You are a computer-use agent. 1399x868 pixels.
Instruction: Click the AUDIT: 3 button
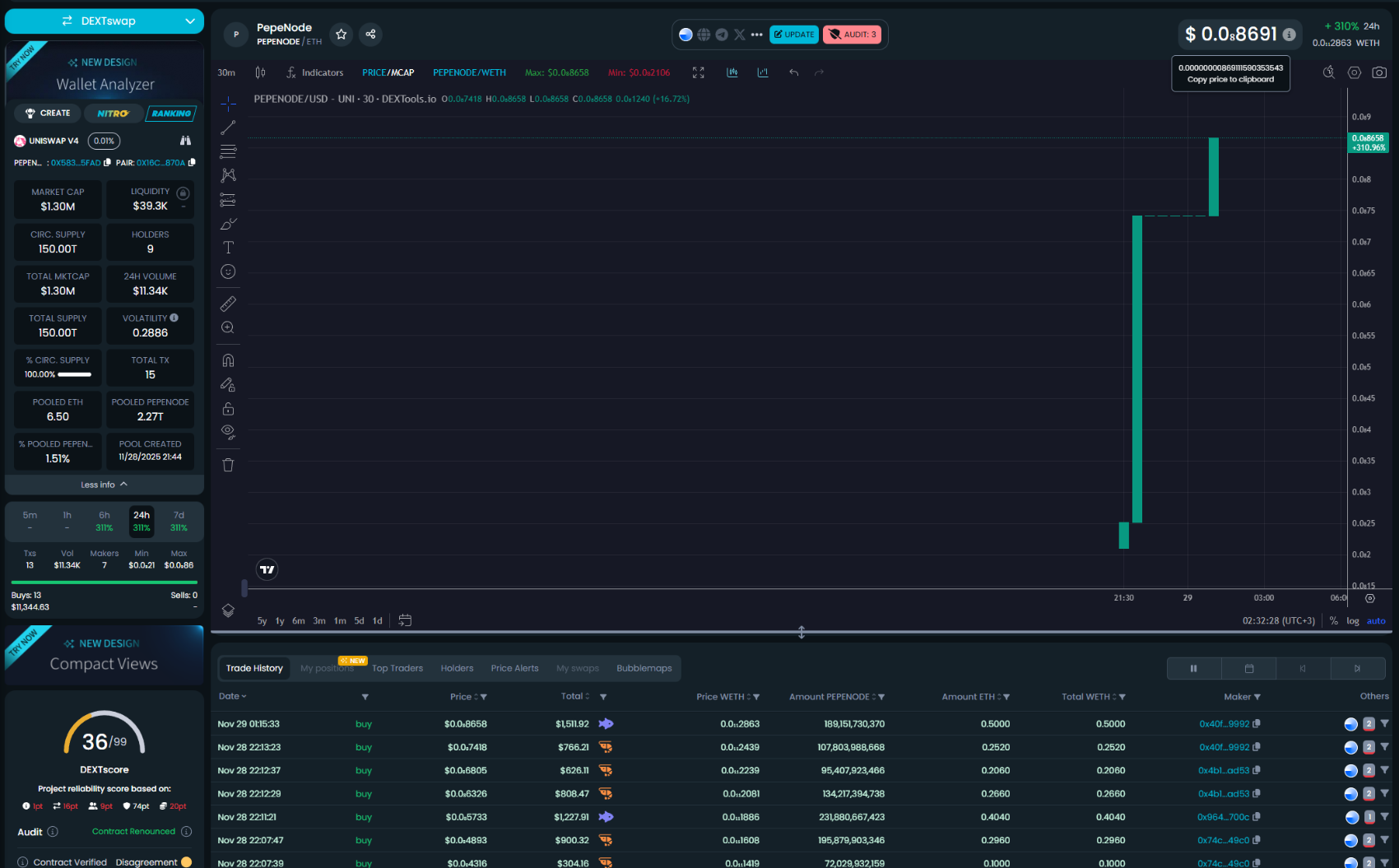(852, 35)
